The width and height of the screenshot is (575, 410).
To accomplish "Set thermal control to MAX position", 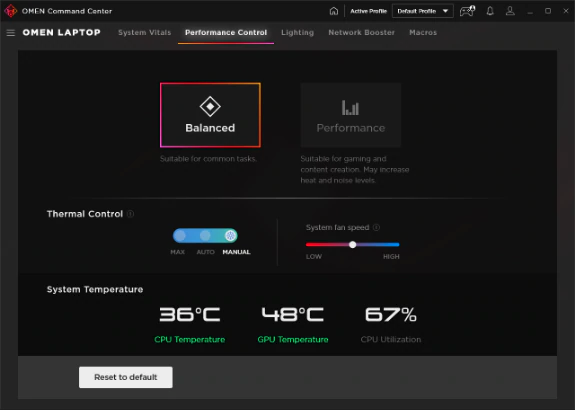I will (x=180, y=236).
